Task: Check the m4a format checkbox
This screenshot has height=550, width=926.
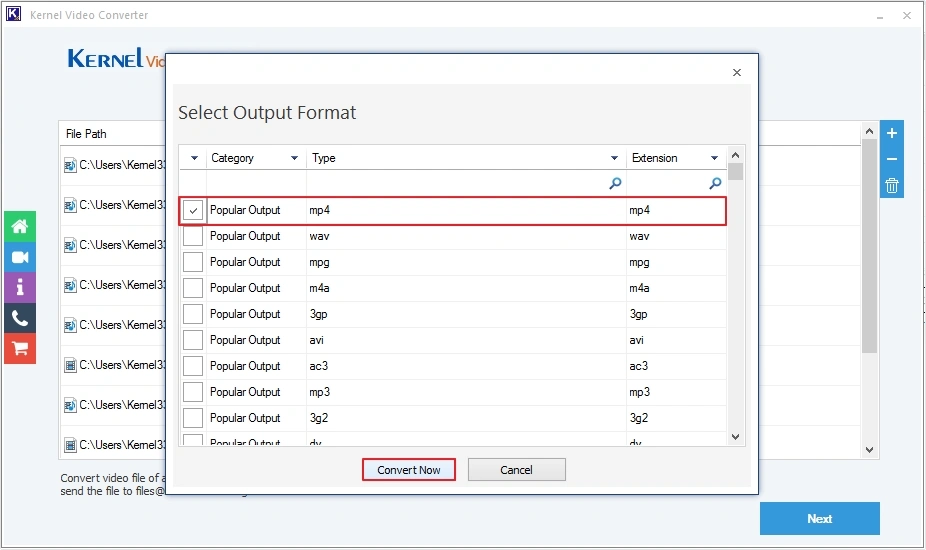Action: coord(193,288)
